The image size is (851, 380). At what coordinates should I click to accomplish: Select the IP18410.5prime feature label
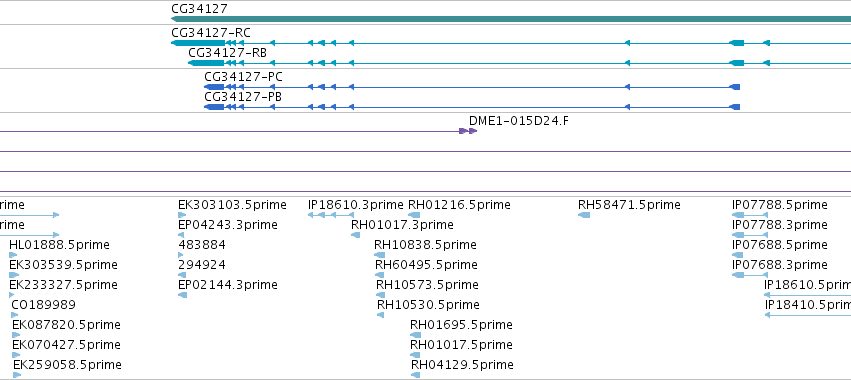click(808, 305)
